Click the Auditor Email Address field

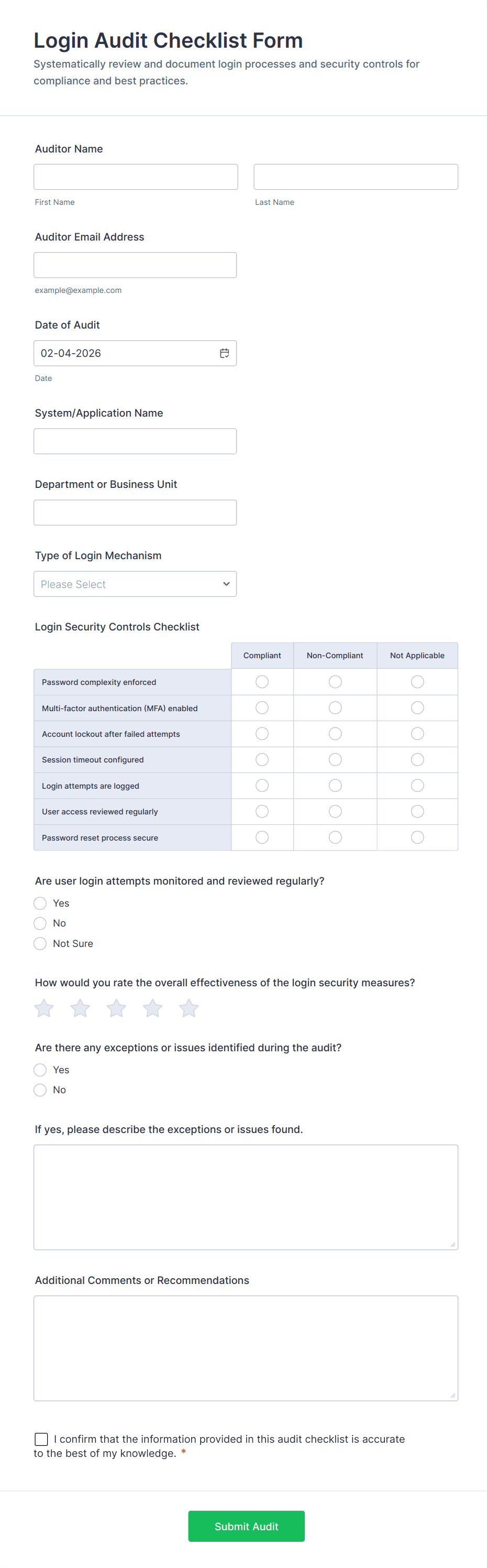tap(135, 265)
